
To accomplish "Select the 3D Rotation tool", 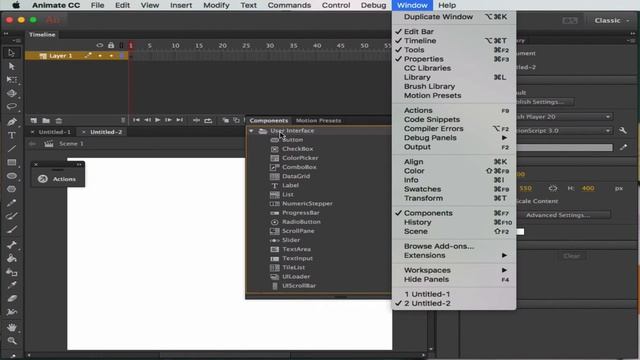I will click(x=11, y=93).
